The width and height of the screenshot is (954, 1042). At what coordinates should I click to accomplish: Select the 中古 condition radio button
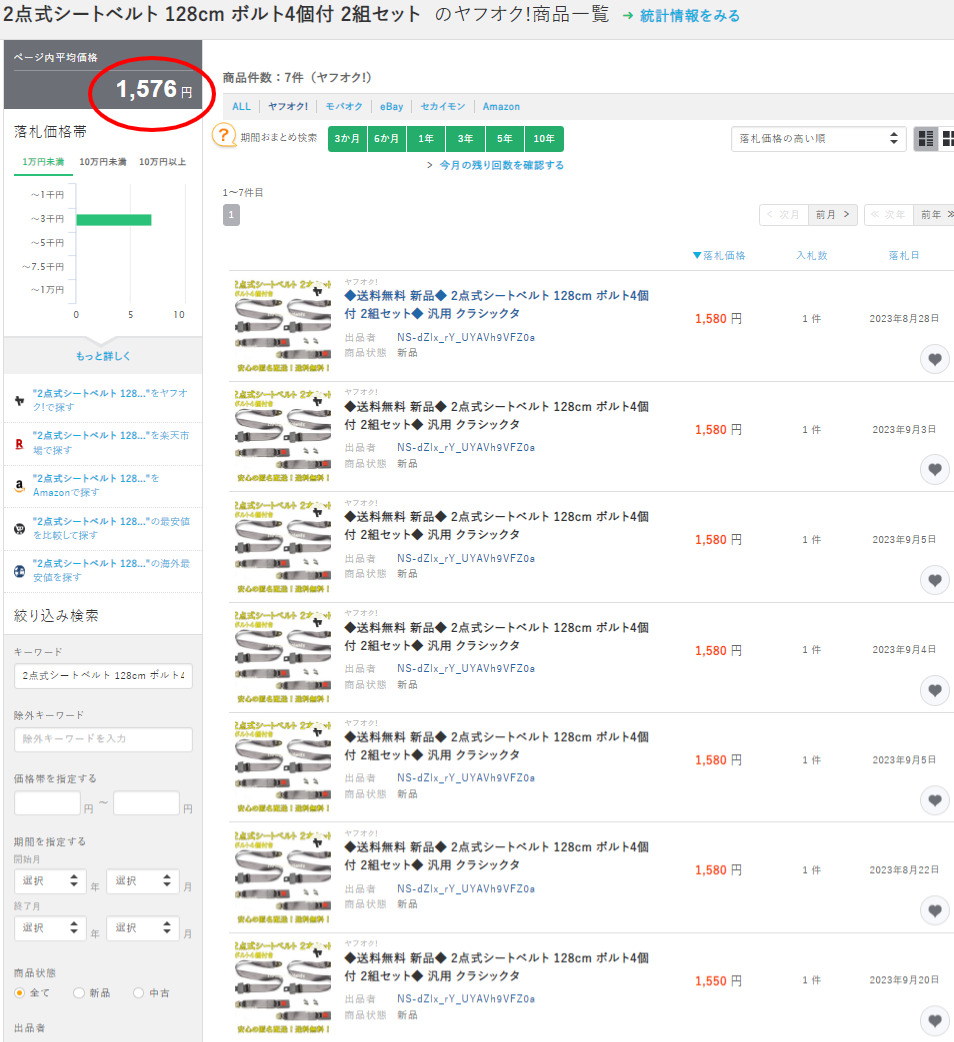click(x=138, y=993)
